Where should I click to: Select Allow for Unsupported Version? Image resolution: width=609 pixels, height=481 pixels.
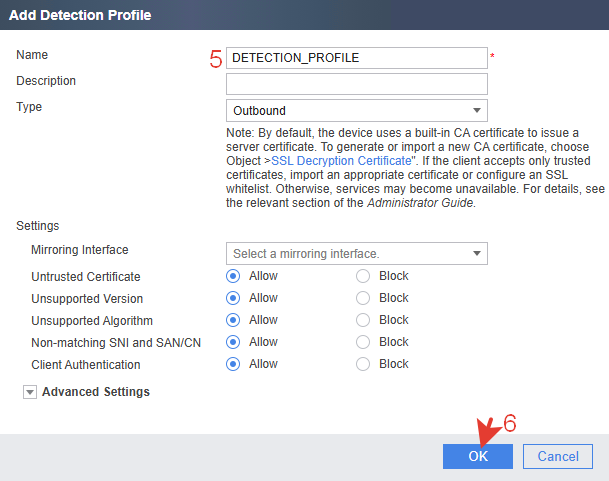233,298
